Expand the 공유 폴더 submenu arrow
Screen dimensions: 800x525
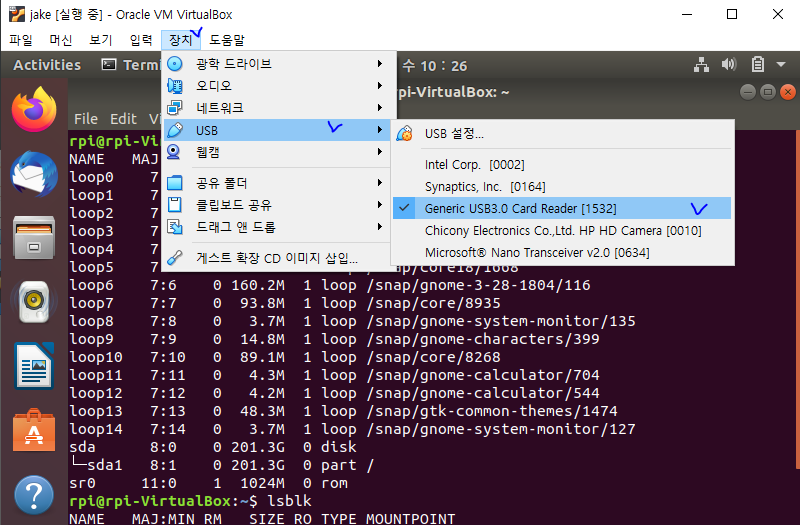(380, 183)
